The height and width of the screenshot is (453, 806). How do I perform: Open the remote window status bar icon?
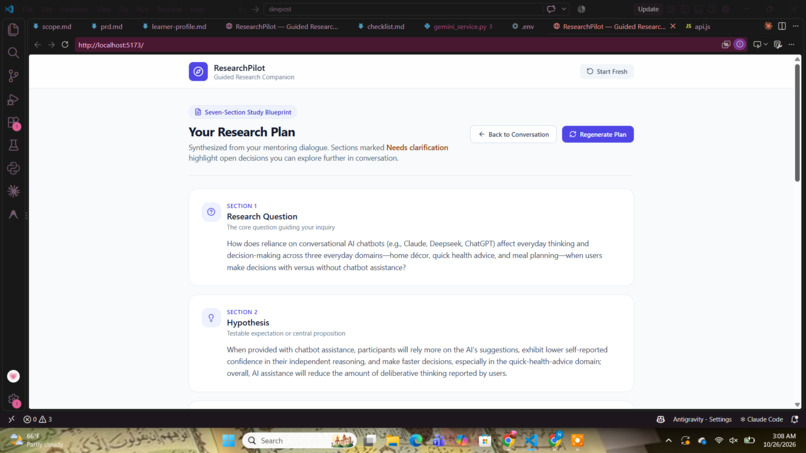(11, 419)
